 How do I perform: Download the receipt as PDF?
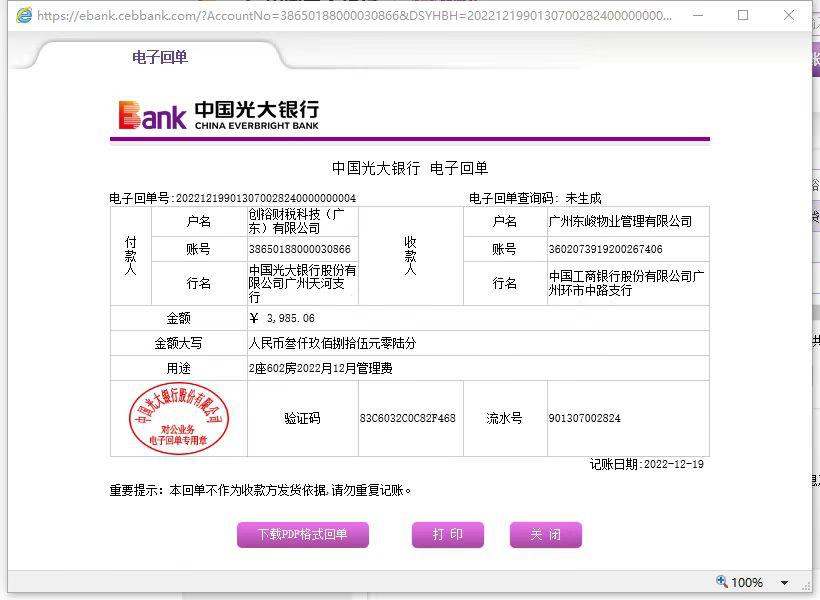[x=302, y=535]
